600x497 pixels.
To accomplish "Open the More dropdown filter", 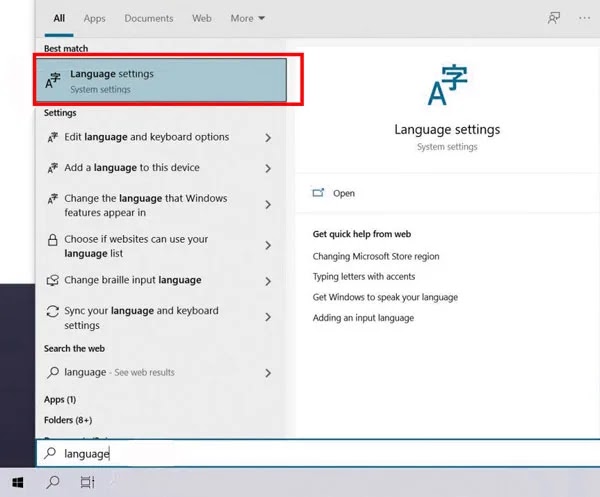I will point(247,18).
